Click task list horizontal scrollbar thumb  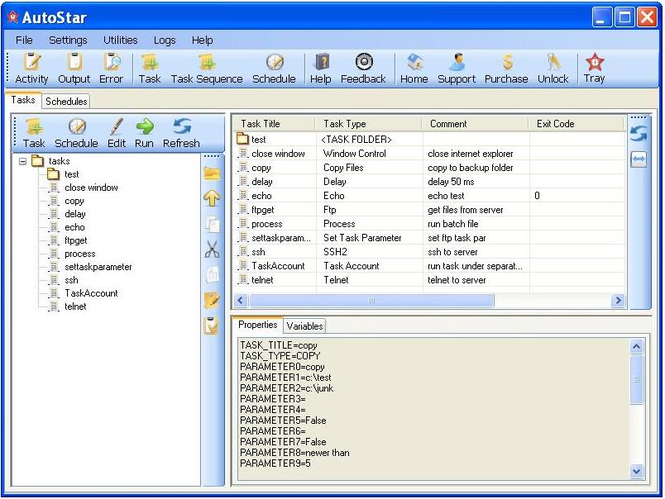[x=372, y=301]
